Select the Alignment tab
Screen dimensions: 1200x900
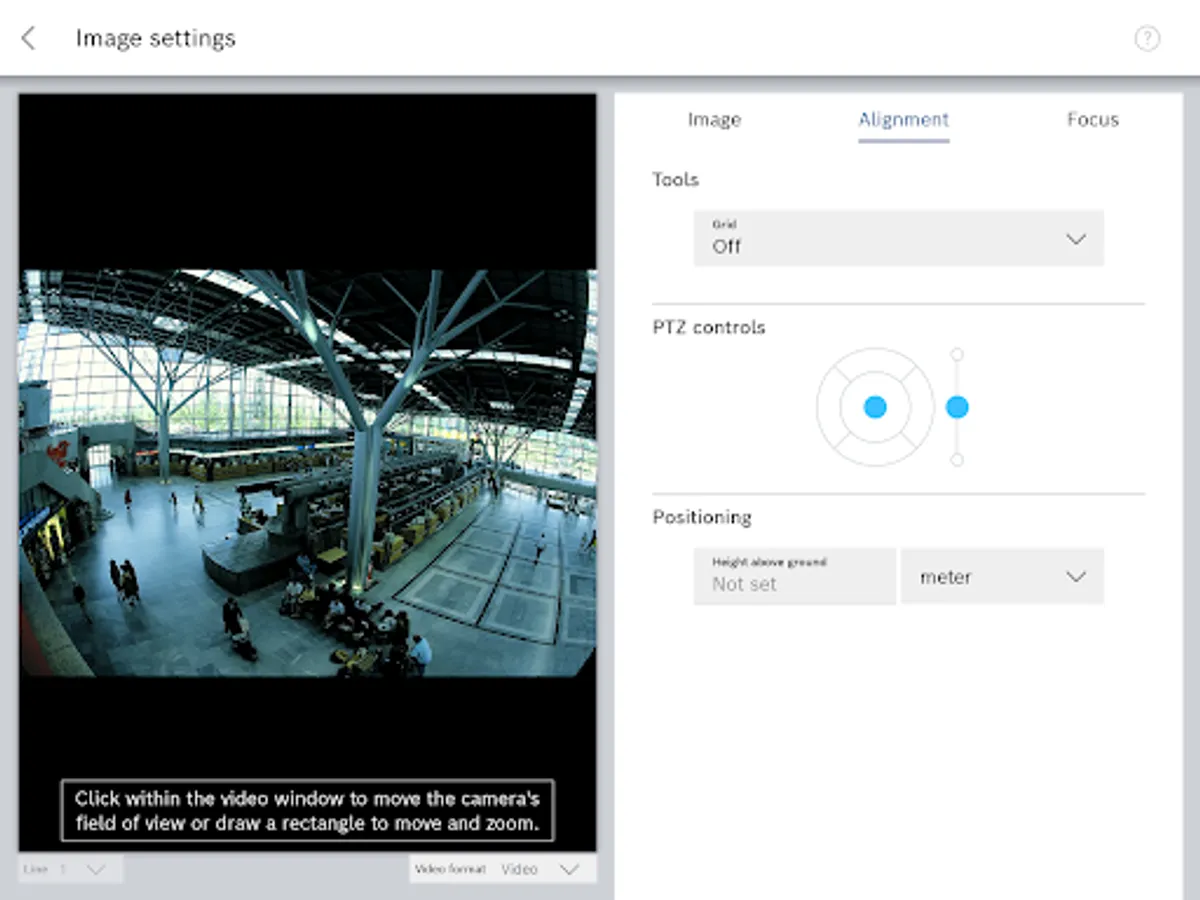(x=904, y=120)
